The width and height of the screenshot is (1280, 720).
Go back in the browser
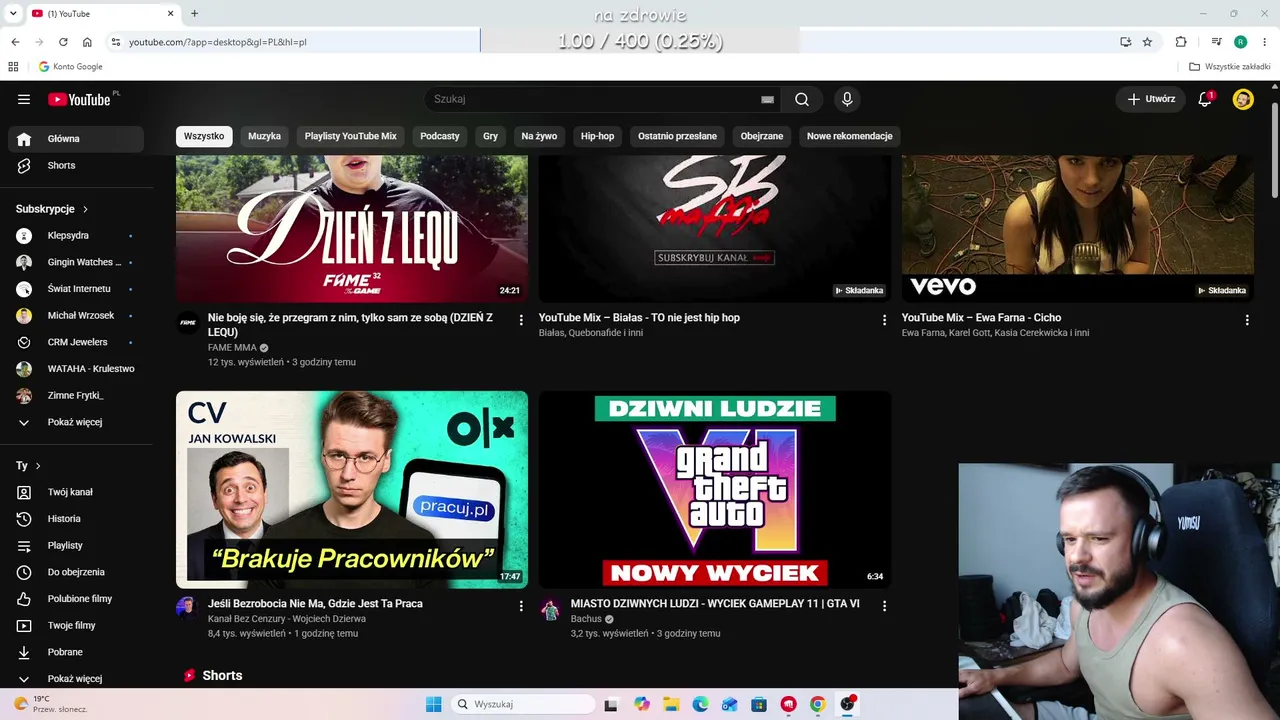[15, 42]
